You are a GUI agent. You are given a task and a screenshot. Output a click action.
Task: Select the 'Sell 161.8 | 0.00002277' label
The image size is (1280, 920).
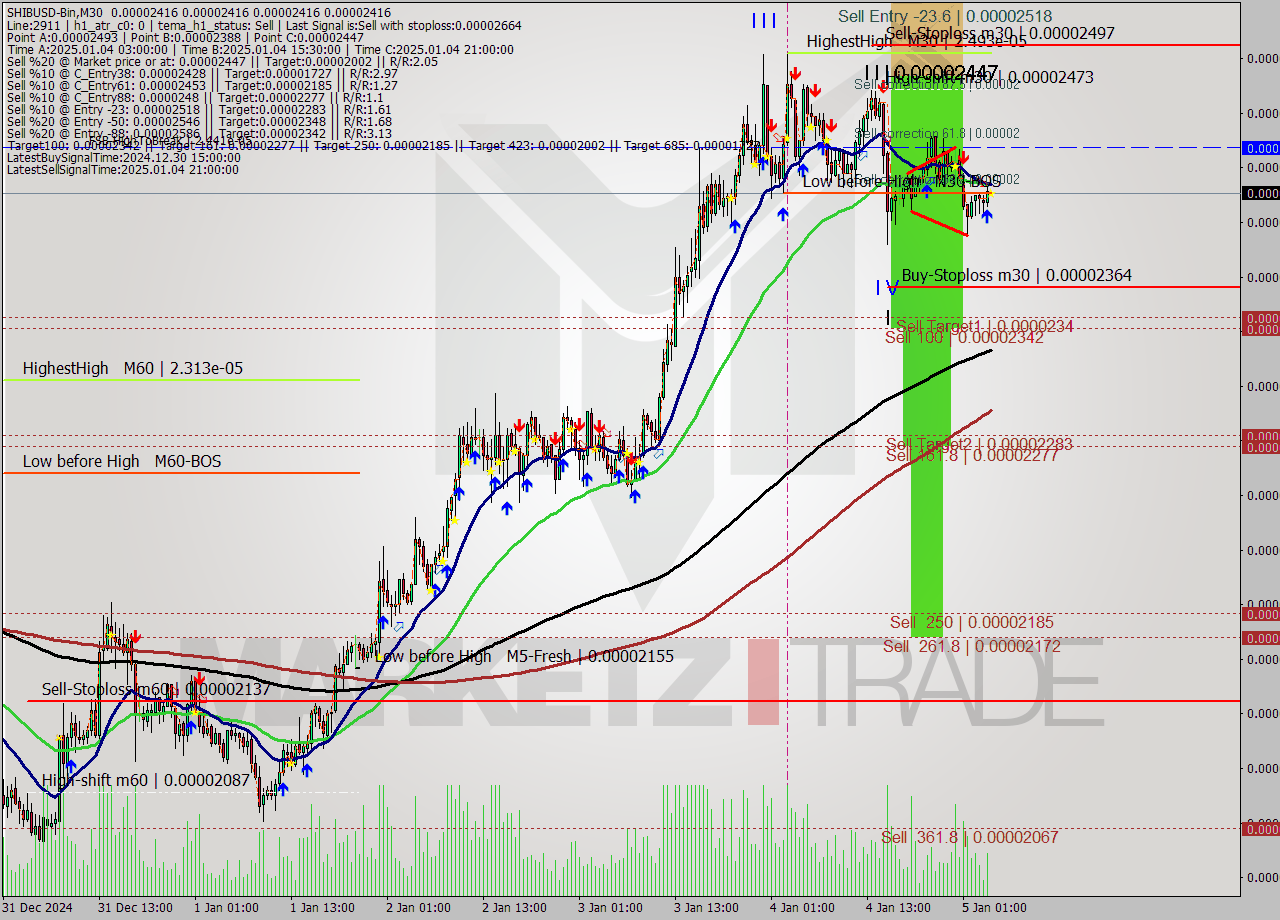(973, 455)
